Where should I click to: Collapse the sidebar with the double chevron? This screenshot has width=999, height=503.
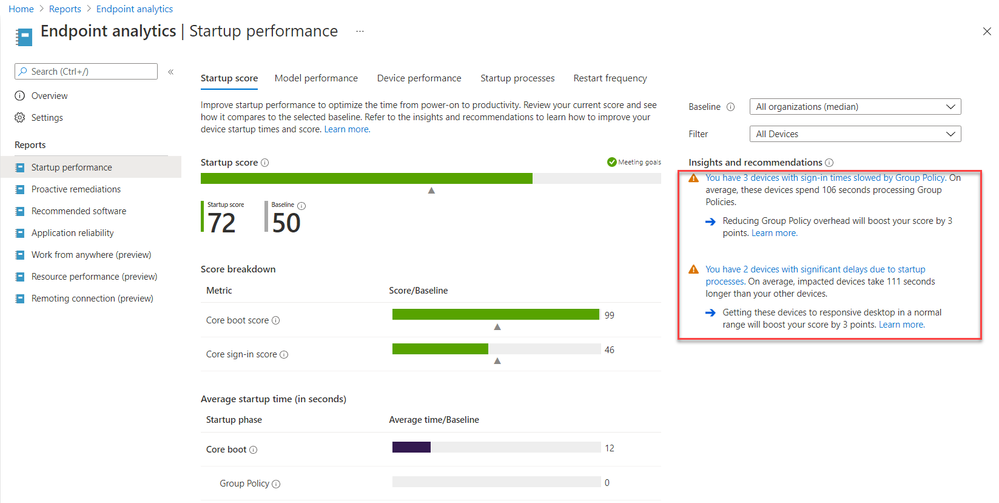pos(171,72)
